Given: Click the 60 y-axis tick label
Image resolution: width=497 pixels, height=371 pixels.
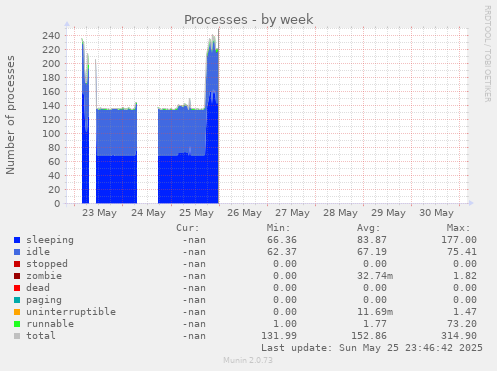Looking at the screenshot, I should pyautogui.click(x=54, y=162).
